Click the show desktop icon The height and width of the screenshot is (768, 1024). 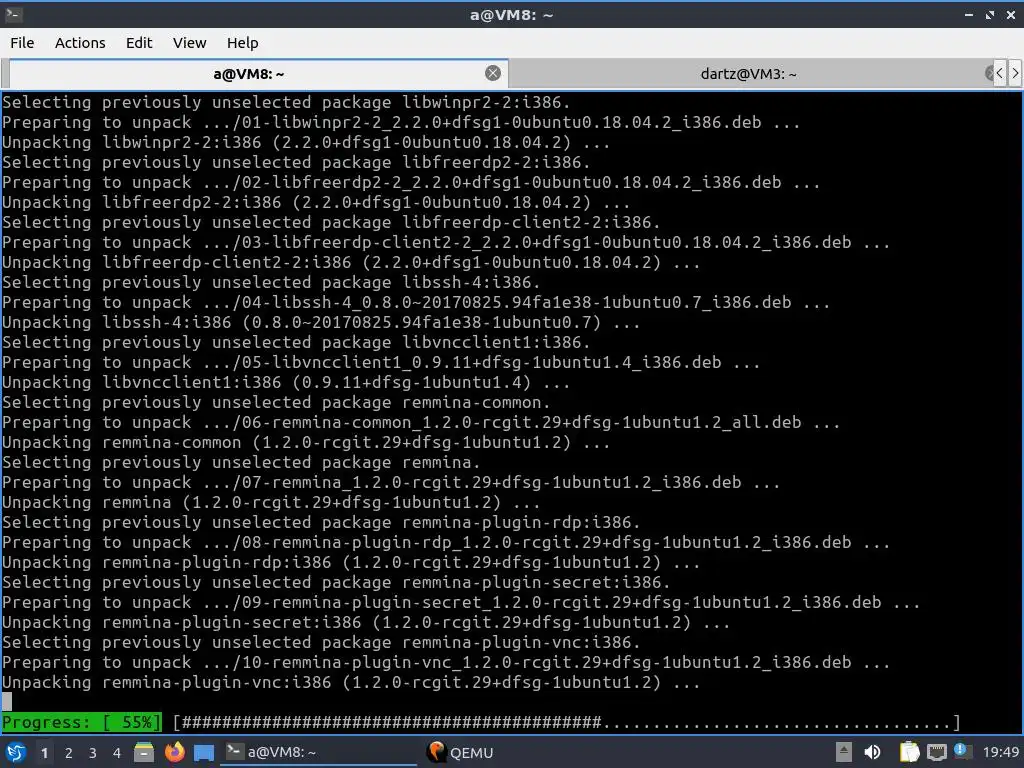click(204, 752)
